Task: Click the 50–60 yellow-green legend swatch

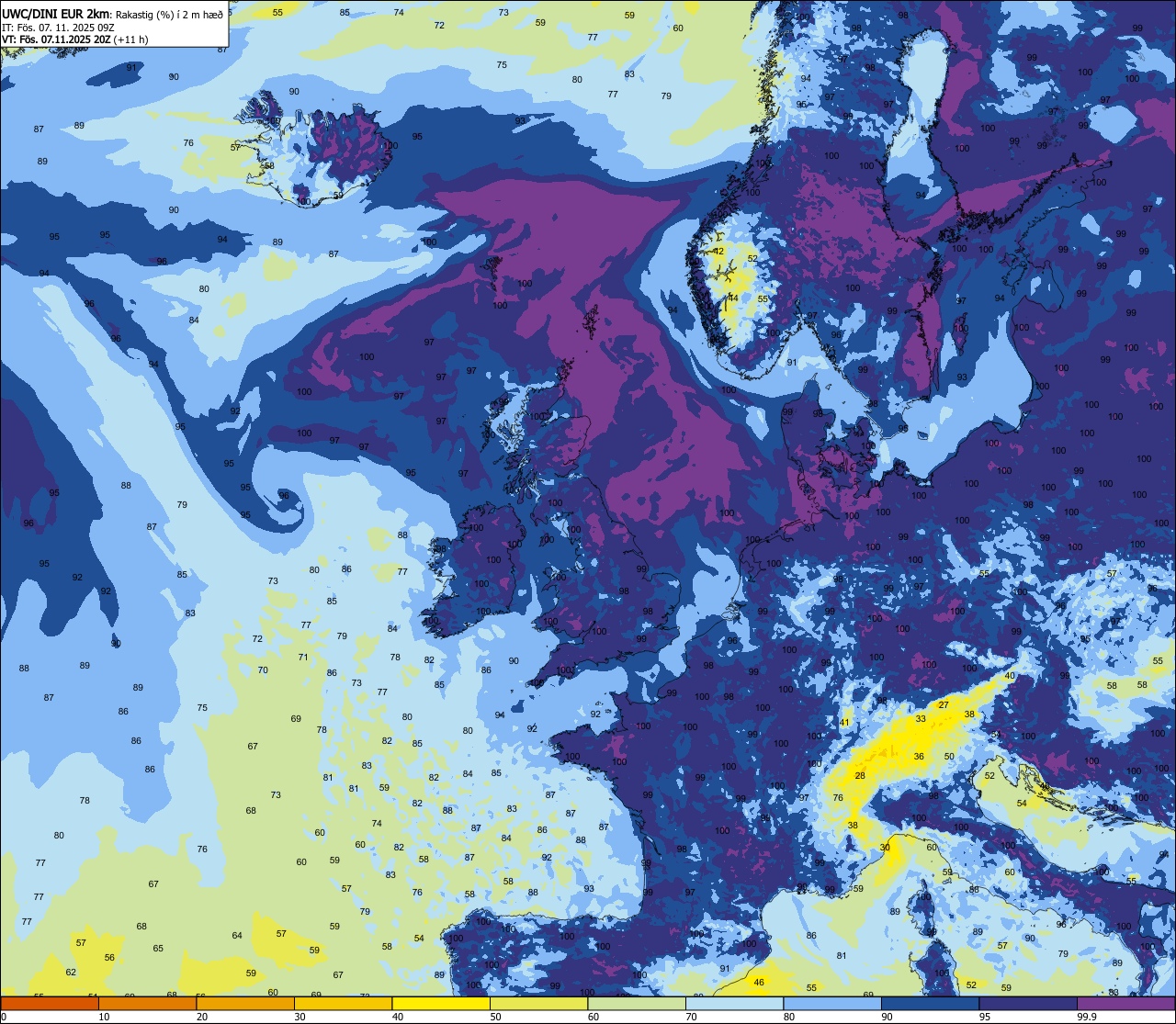Action: 539,1003
